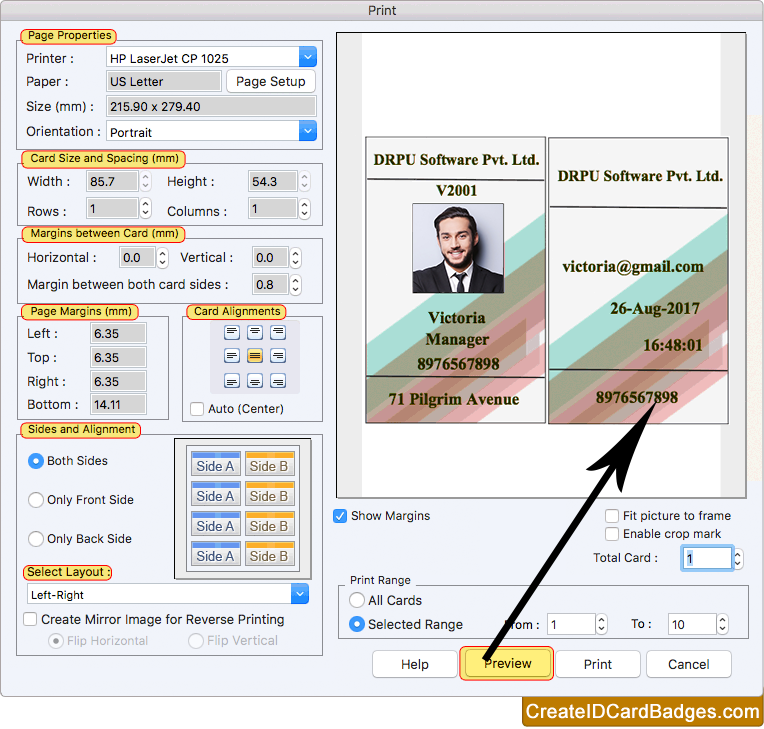Click the Total Card input field

tap(707, 558)
